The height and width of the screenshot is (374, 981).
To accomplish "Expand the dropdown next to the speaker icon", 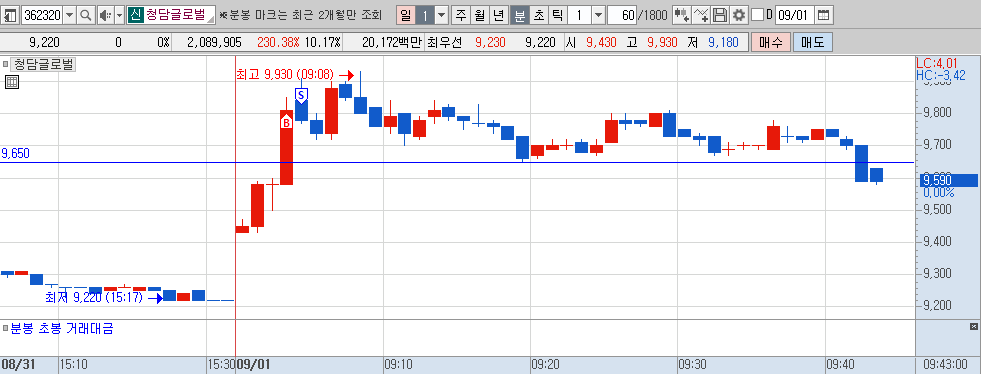I will pos(119,15).
